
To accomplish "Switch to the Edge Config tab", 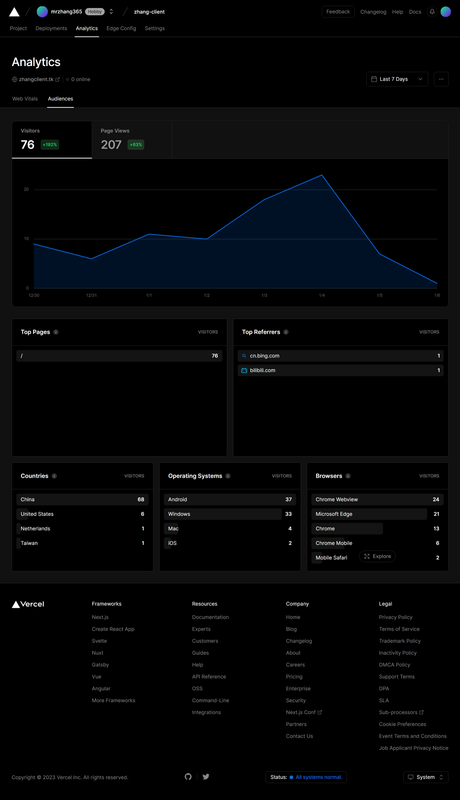I will (x=121, y=29).
